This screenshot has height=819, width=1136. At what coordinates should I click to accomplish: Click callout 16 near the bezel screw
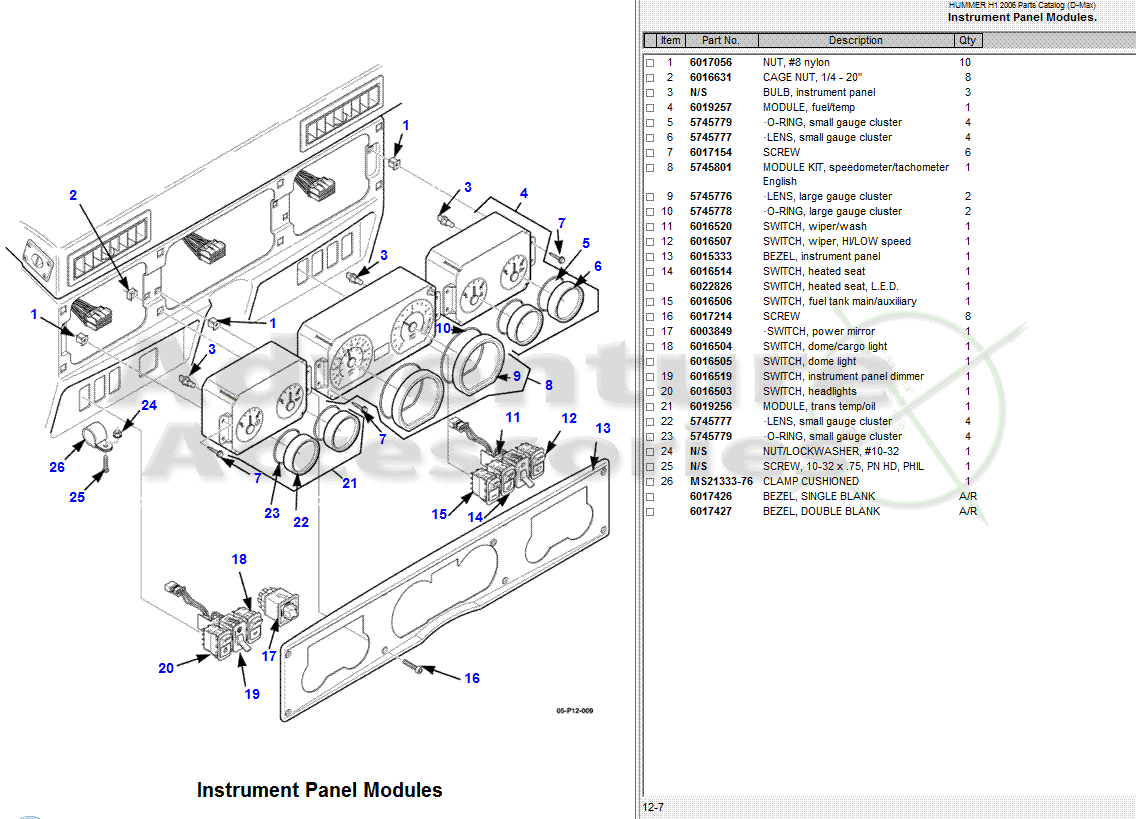point(472,678)
